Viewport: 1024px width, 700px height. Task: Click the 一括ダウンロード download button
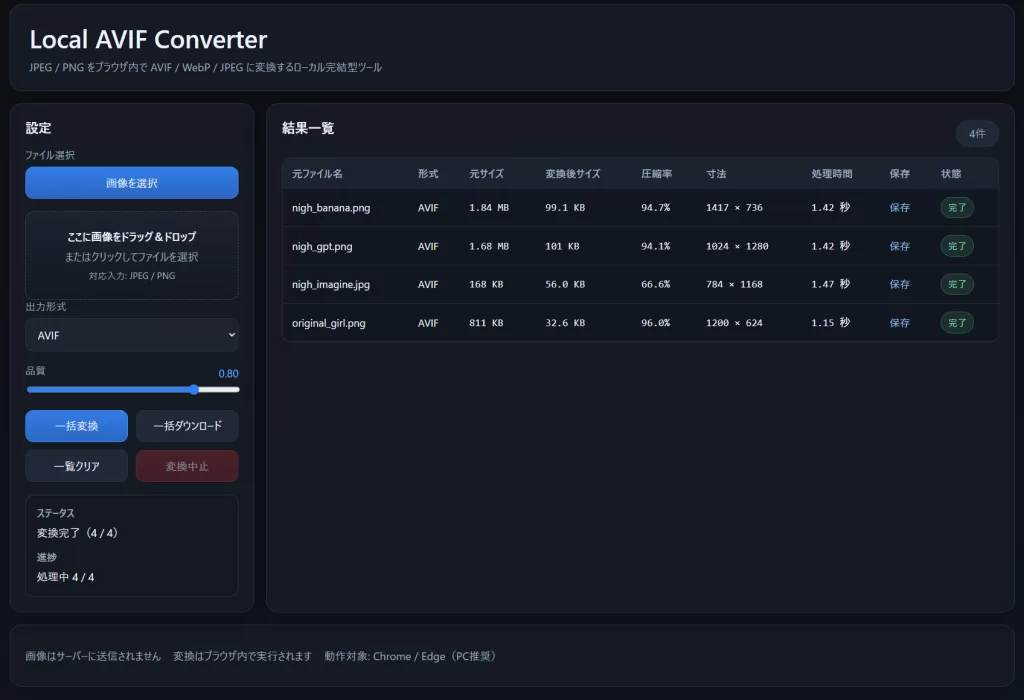click(x=187, y=425)
